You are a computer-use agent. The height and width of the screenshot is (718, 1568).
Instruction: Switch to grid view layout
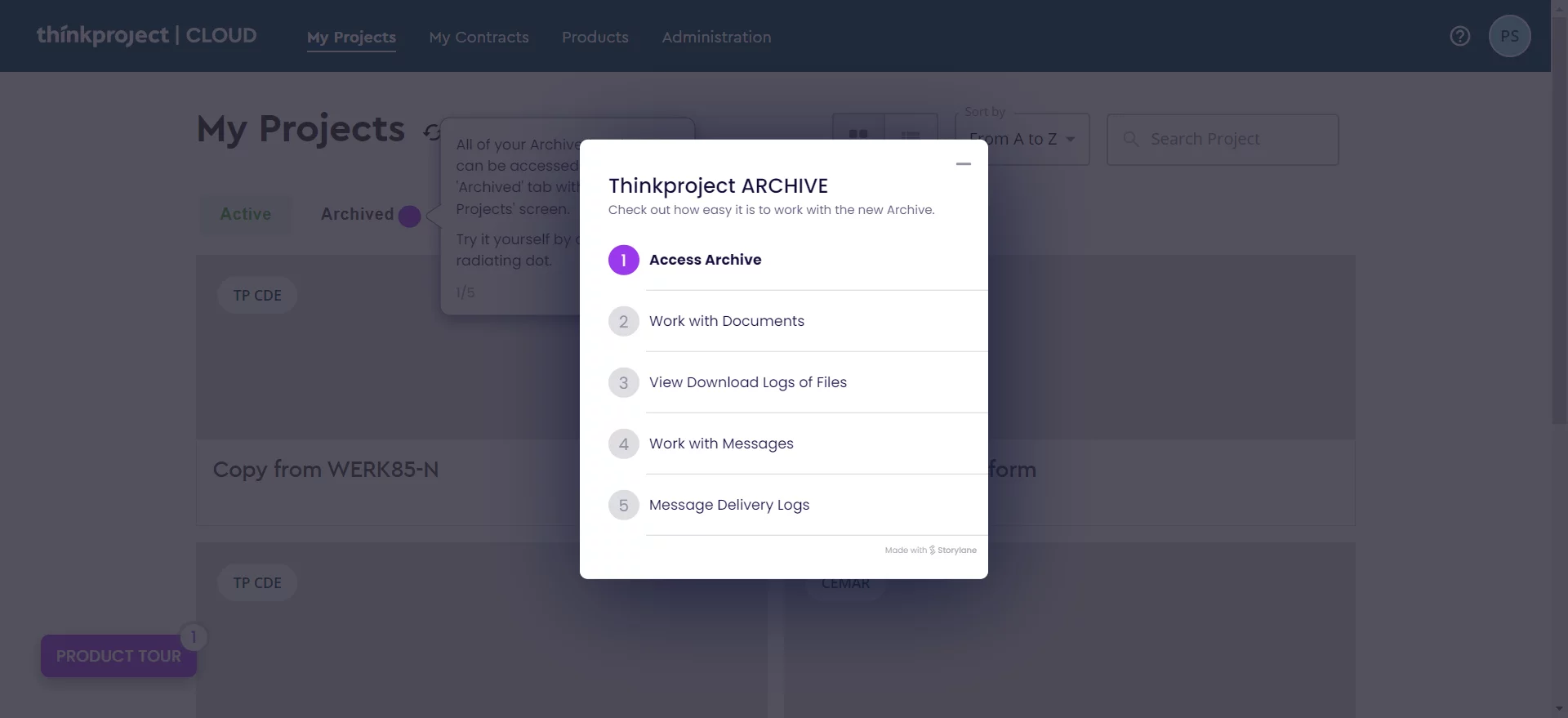858,134
